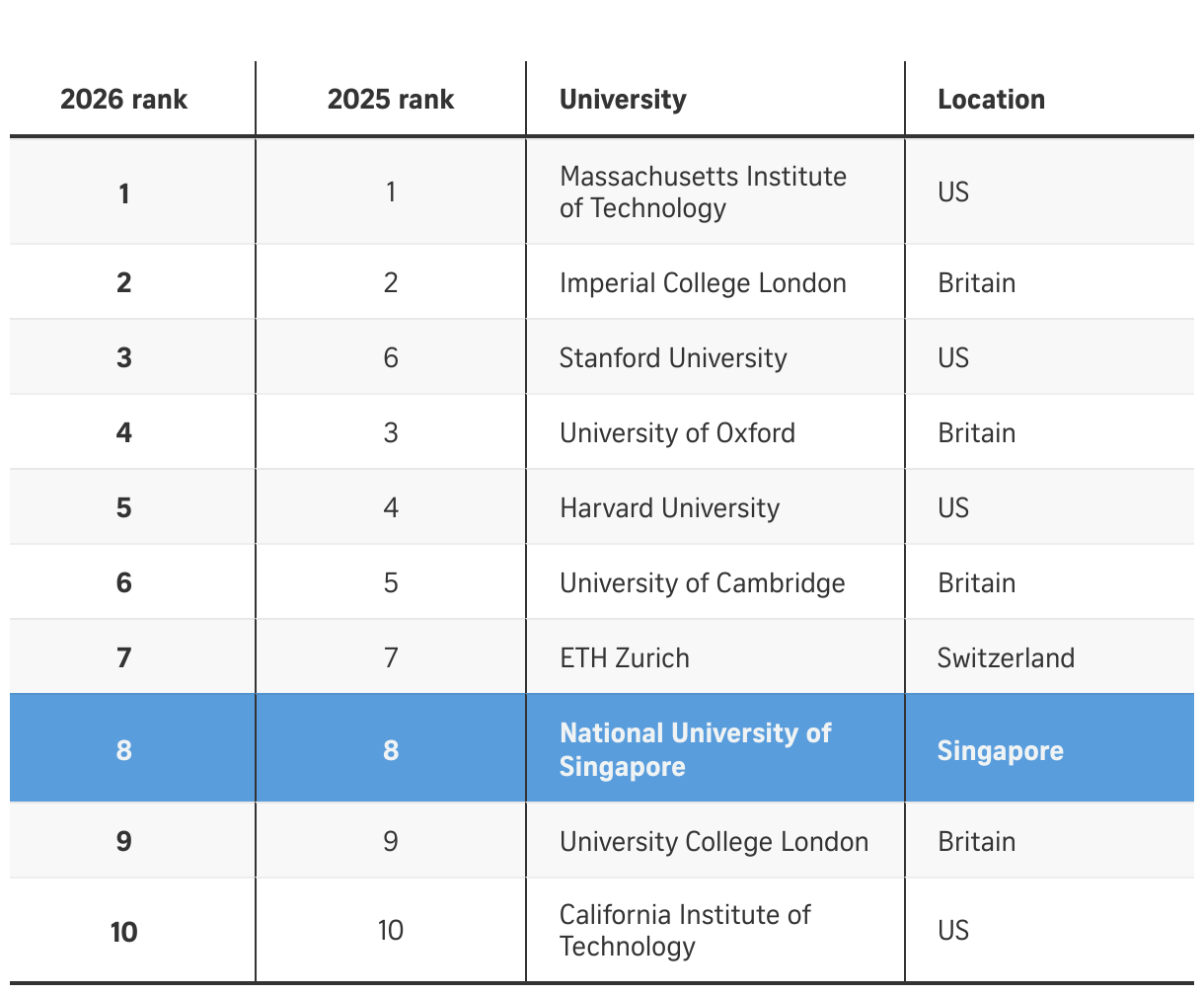Click Harvard's 2025 rank of 4
The width and height of the screenshot is (1204, 995).
(x=391, y=507)
